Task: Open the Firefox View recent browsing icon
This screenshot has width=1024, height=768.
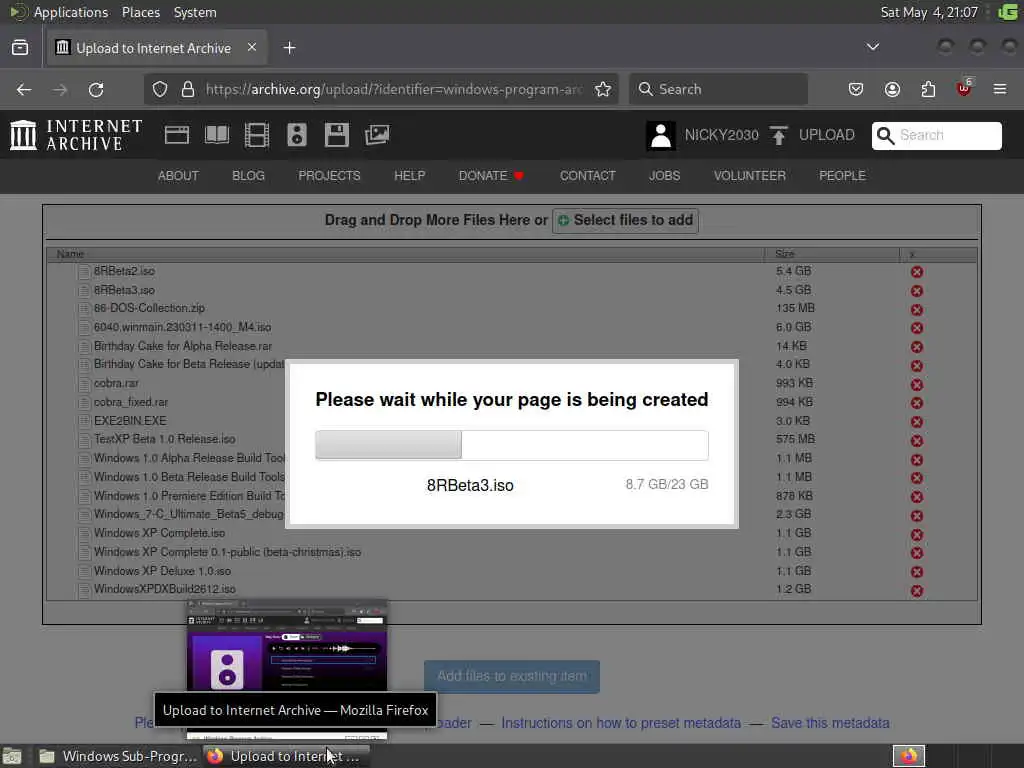Action: pyautogui.click(x=20, y=48)
